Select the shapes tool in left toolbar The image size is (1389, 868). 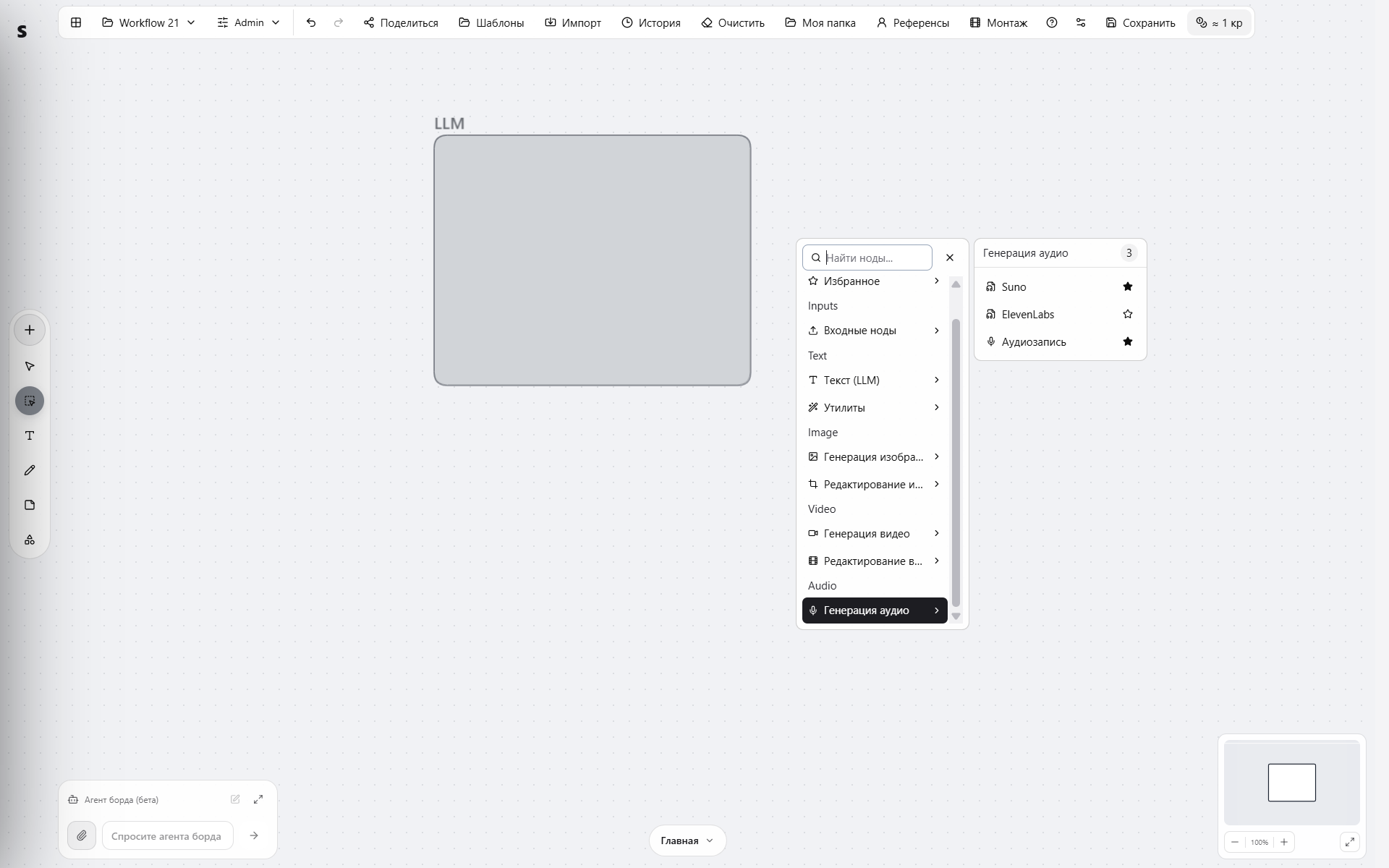coord(30,540)
